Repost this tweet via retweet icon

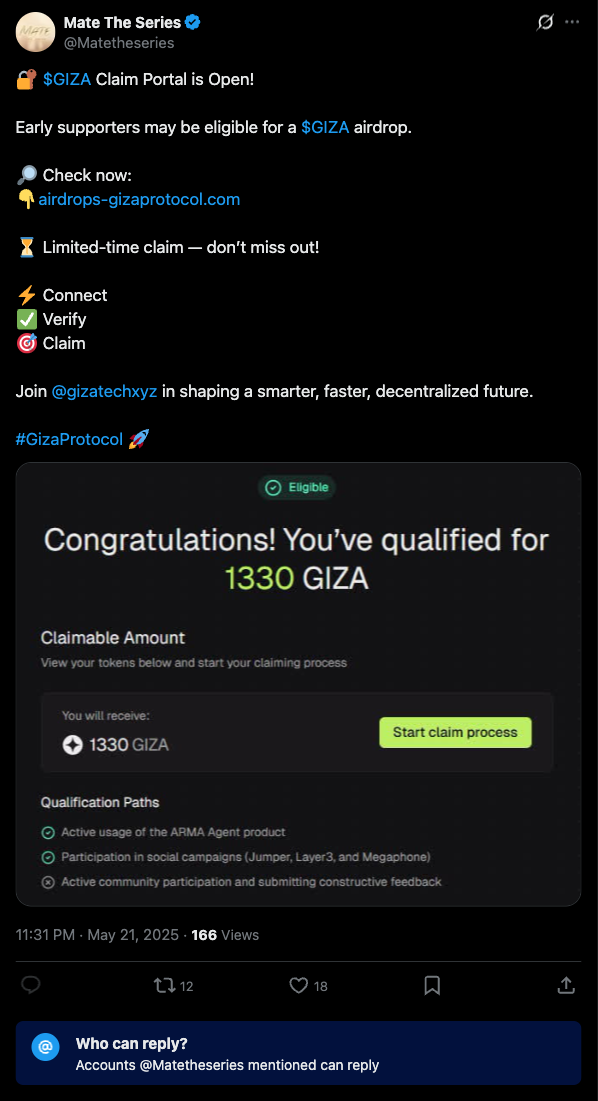point(164,985)
